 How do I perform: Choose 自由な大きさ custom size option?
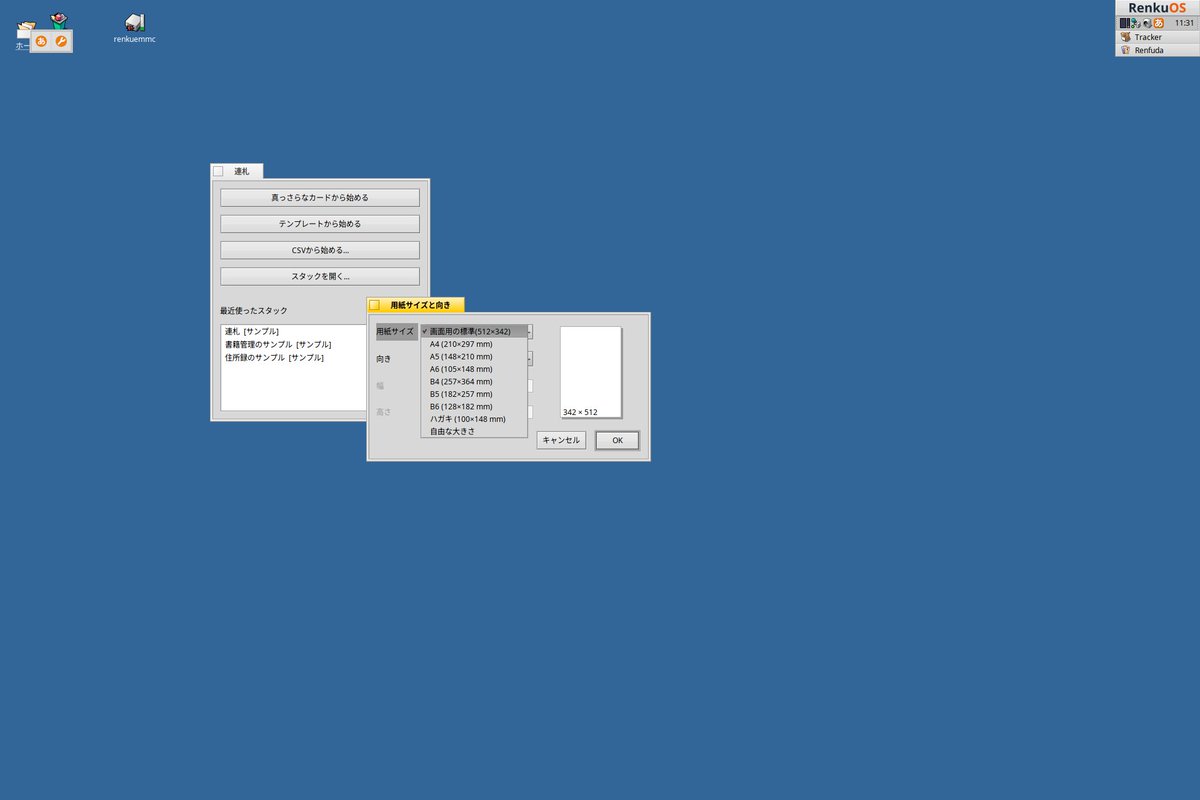[474, 431]
